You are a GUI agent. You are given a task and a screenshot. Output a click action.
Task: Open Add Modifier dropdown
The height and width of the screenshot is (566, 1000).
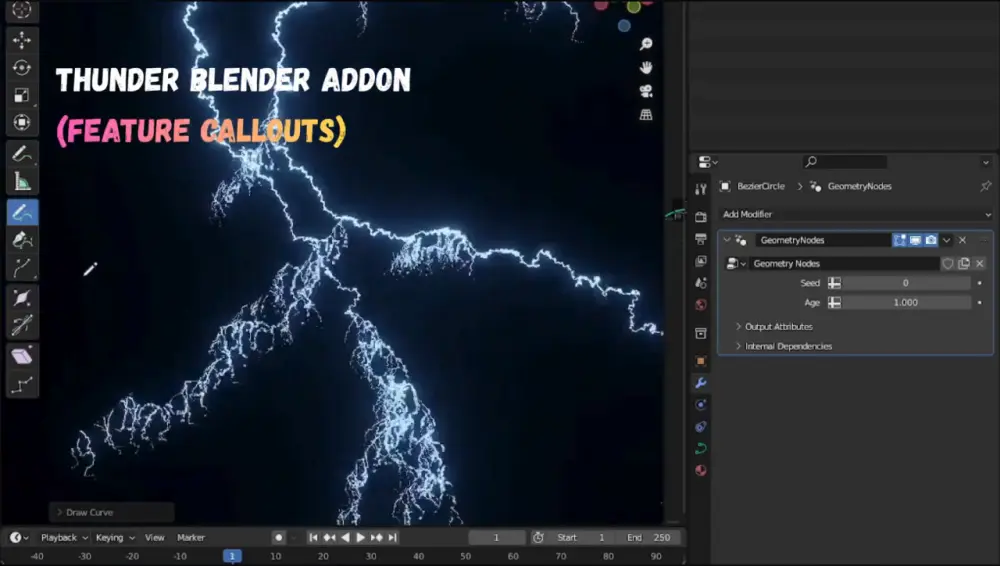pyautogui.click(x=856, y=214)
